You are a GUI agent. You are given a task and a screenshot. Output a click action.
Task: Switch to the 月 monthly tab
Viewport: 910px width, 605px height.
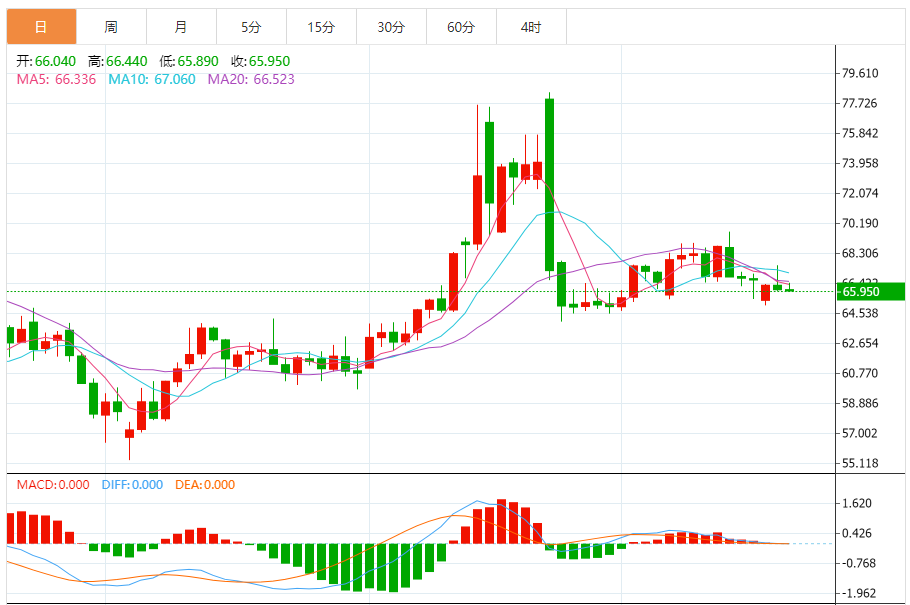click(x=181, y=27)
